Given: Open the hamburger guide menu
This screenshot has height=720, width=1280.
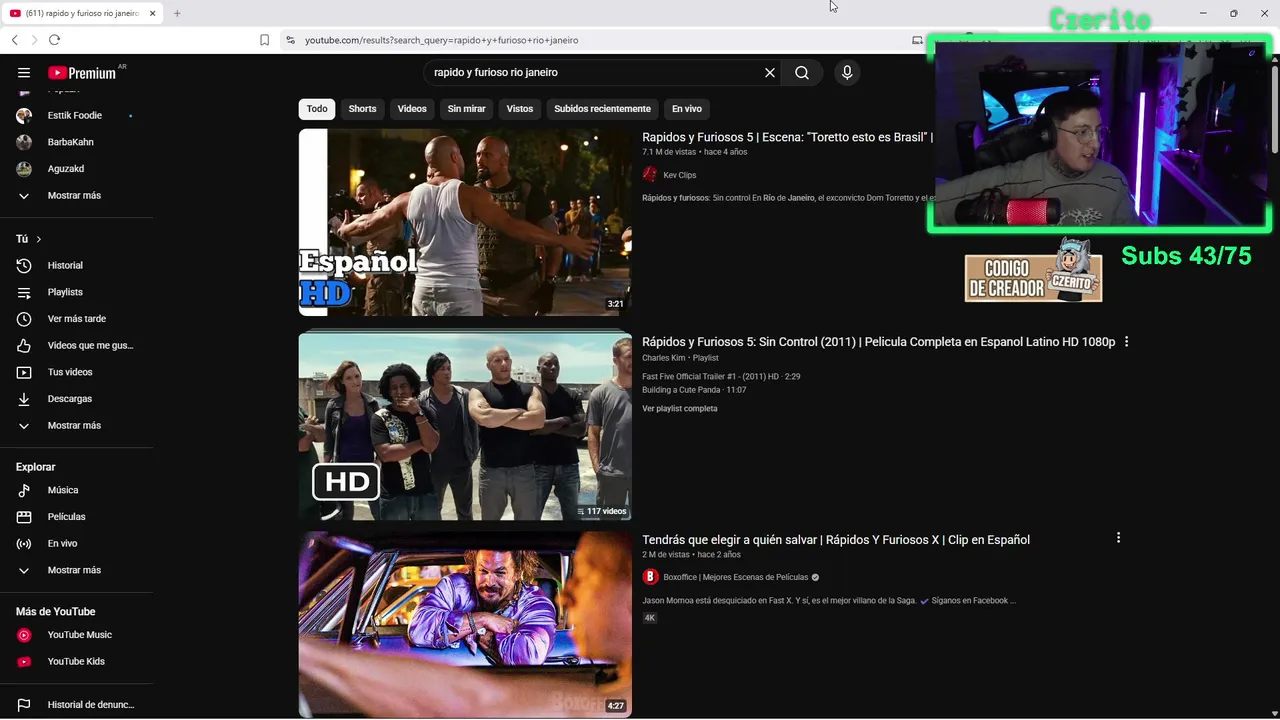Looking at the screenshot, I should coord(24,73).
